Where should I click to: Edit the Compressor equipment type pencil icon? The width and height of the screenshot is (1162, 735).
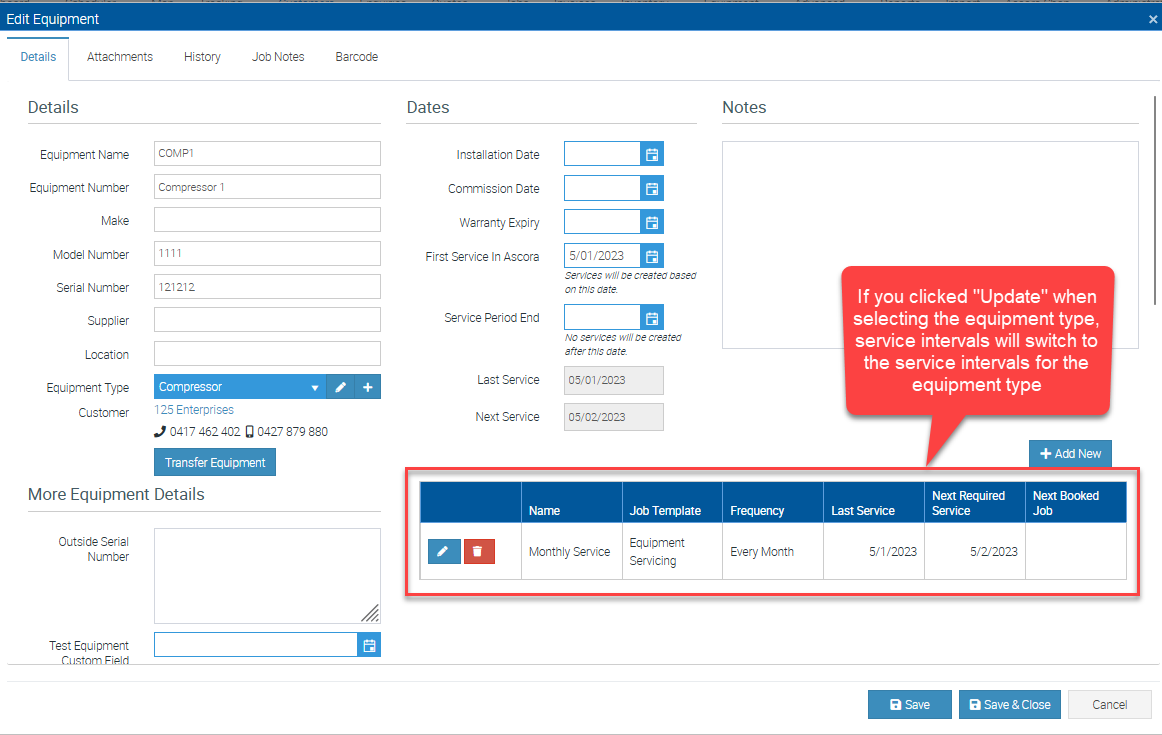[x=340, y=387]
